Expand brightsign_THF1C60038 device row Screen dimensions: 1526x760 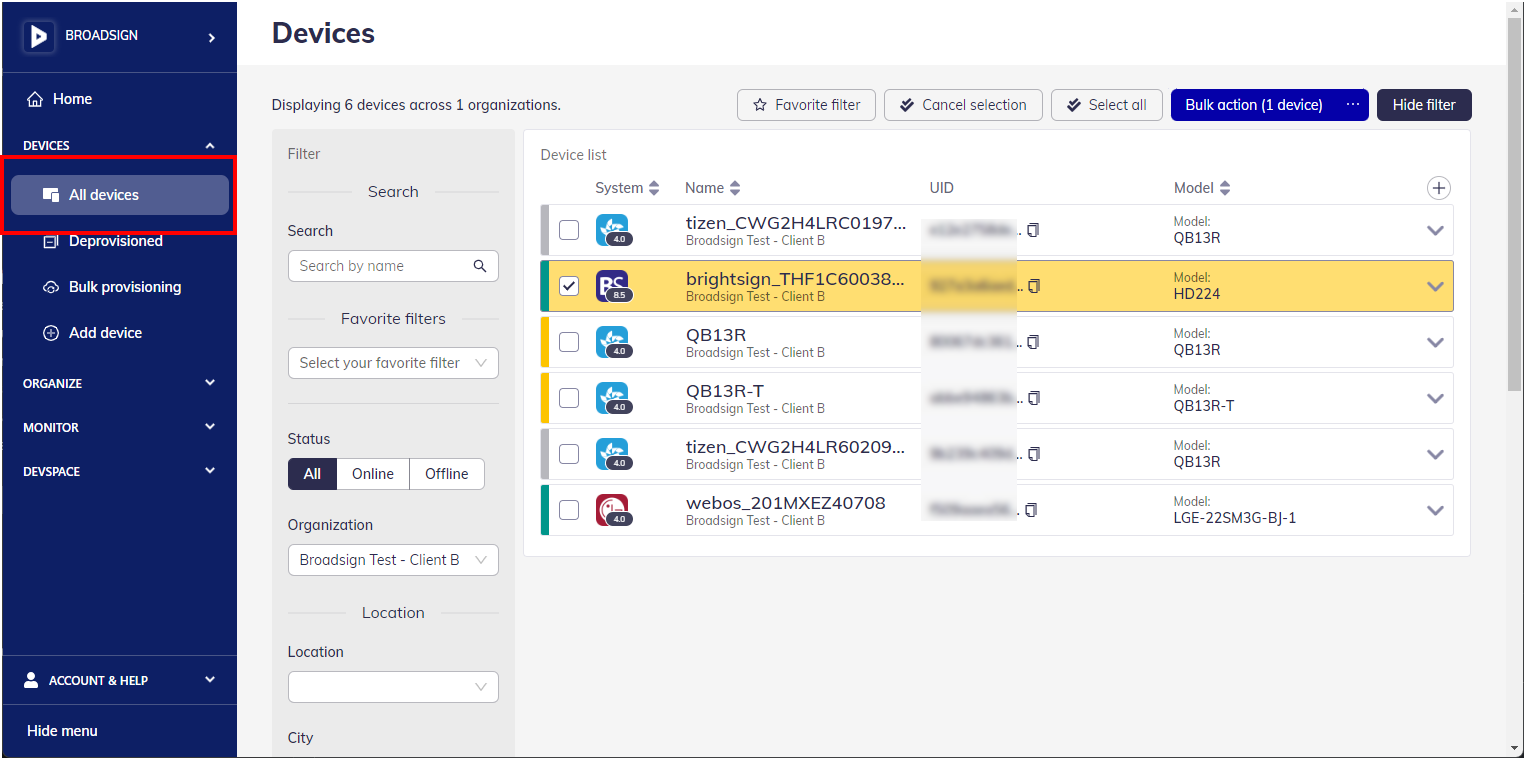[1435, 286]
